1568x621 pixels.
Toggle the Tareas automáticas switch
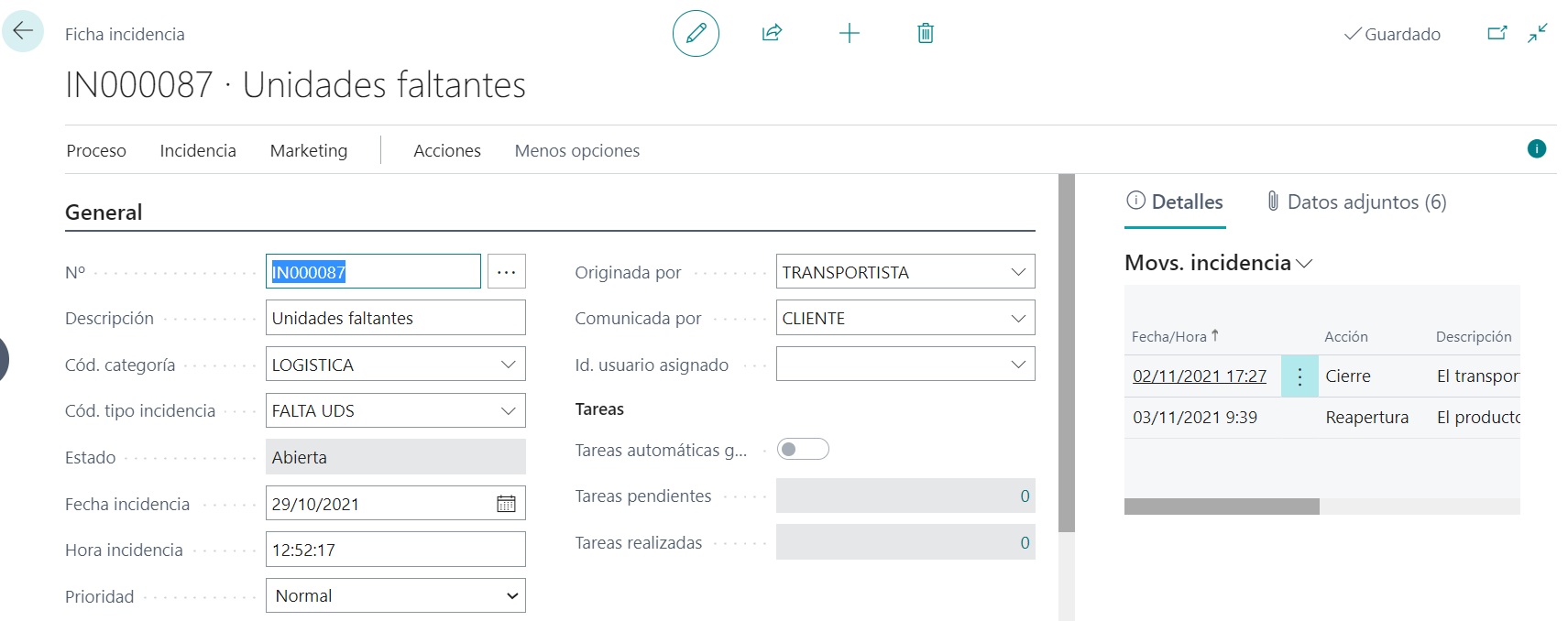[802, 450]
